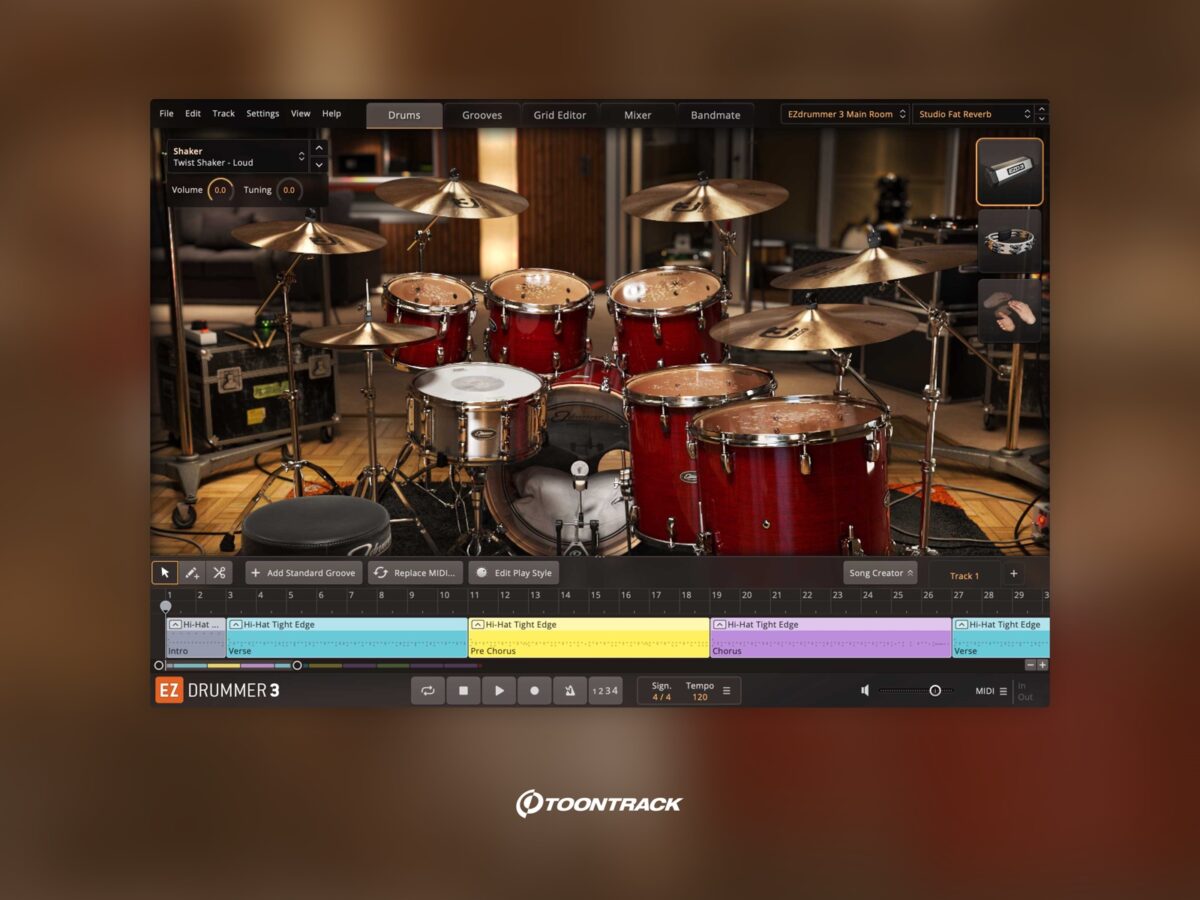Click the Edit Play Style button
1200x900 pixels.
tap(513, 573)
